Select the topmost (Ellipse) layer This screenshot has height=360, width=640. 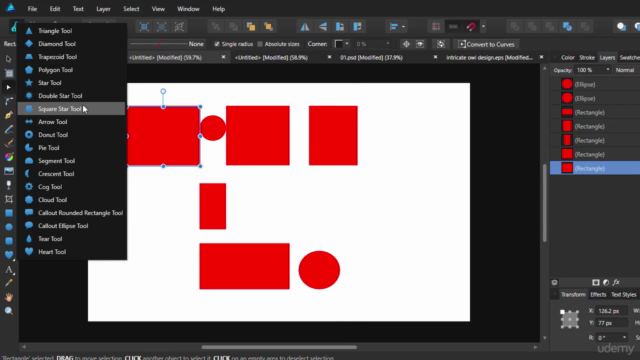coord(595,84)
